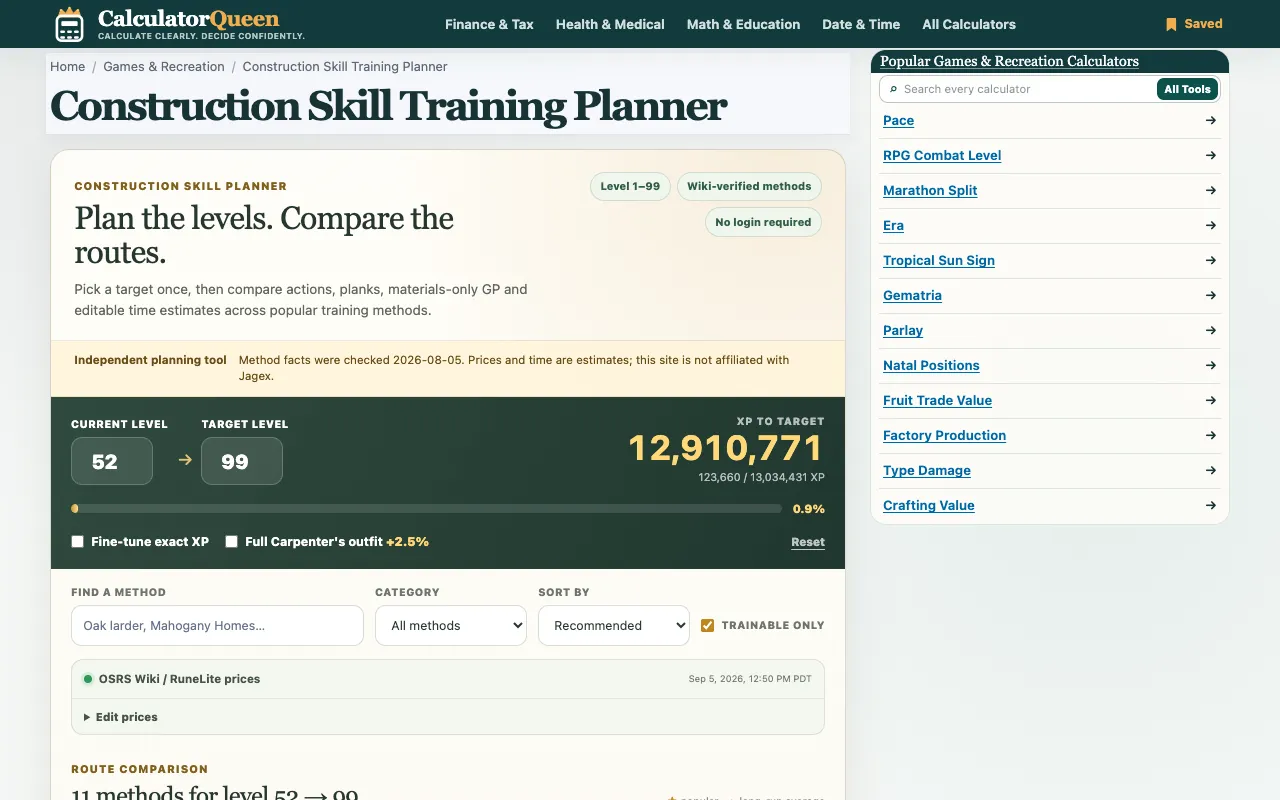Screen dimensions: 1280x800
Task: Open the Era calculator link
Action: pyautogui.click(x=893, y=225)
